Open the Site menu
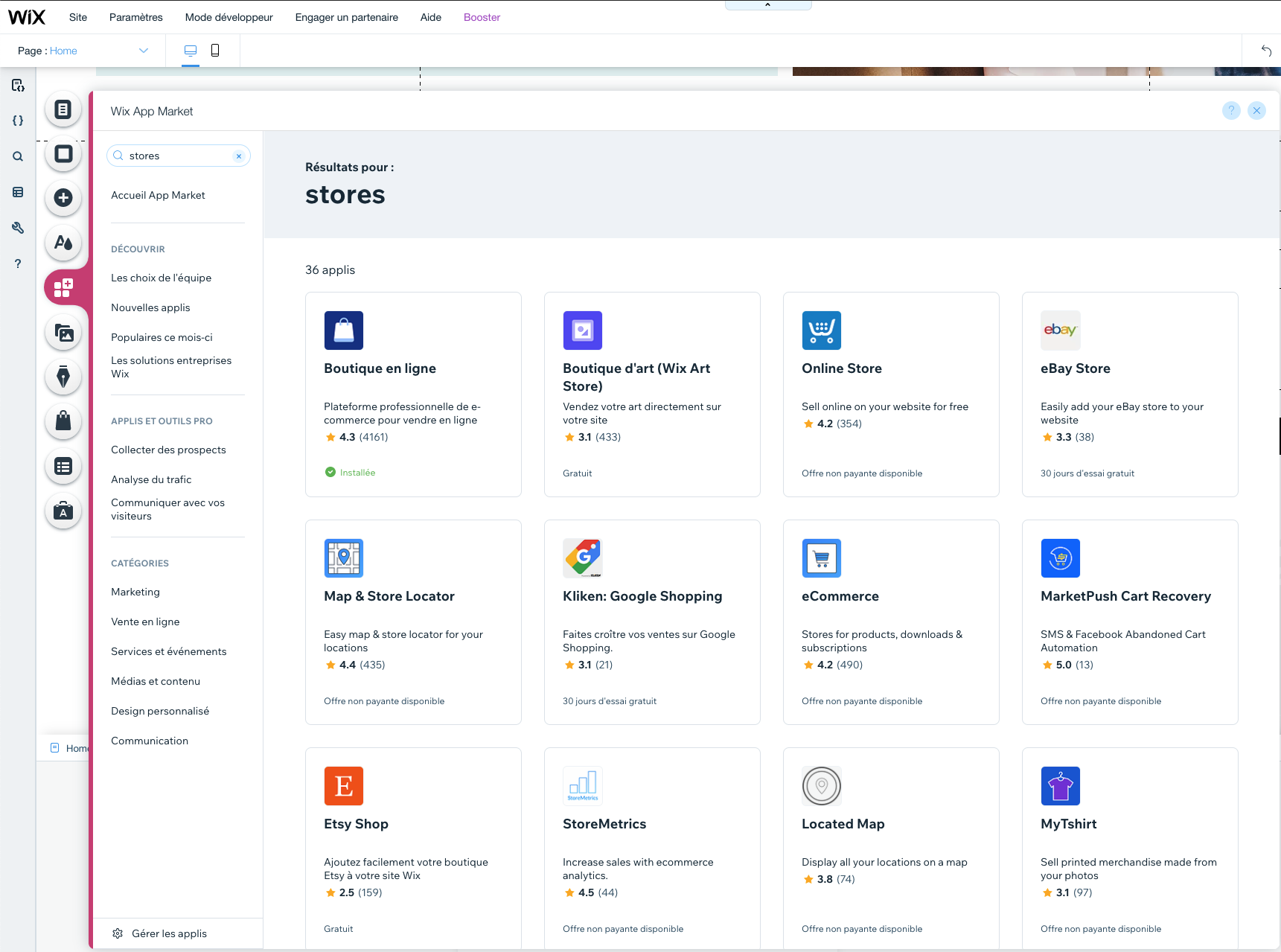This screenshot has height=952, width=1281. coord(78,17)
